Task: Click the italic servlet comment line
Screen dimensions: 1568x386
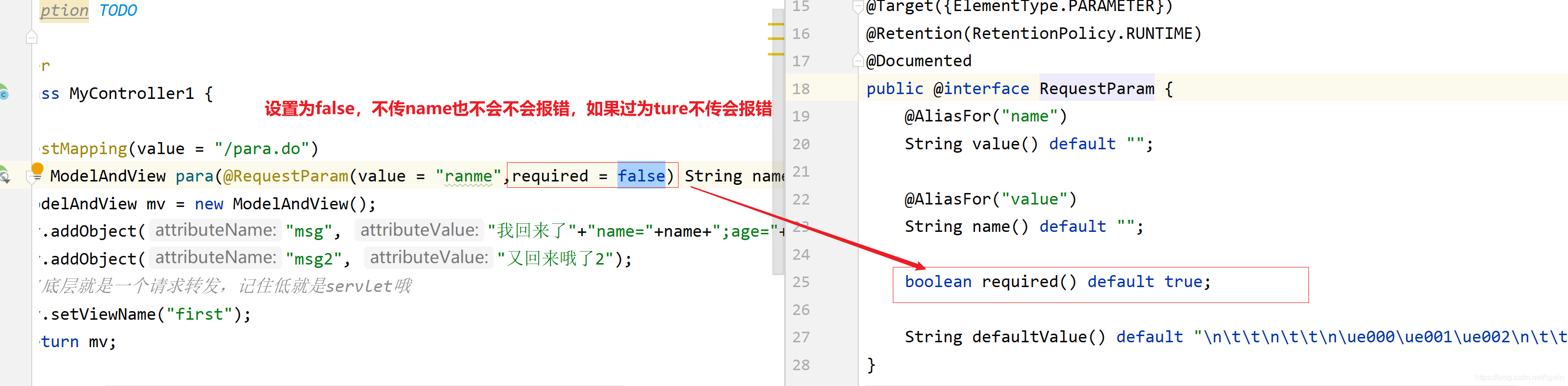Action: pos(226,286)
